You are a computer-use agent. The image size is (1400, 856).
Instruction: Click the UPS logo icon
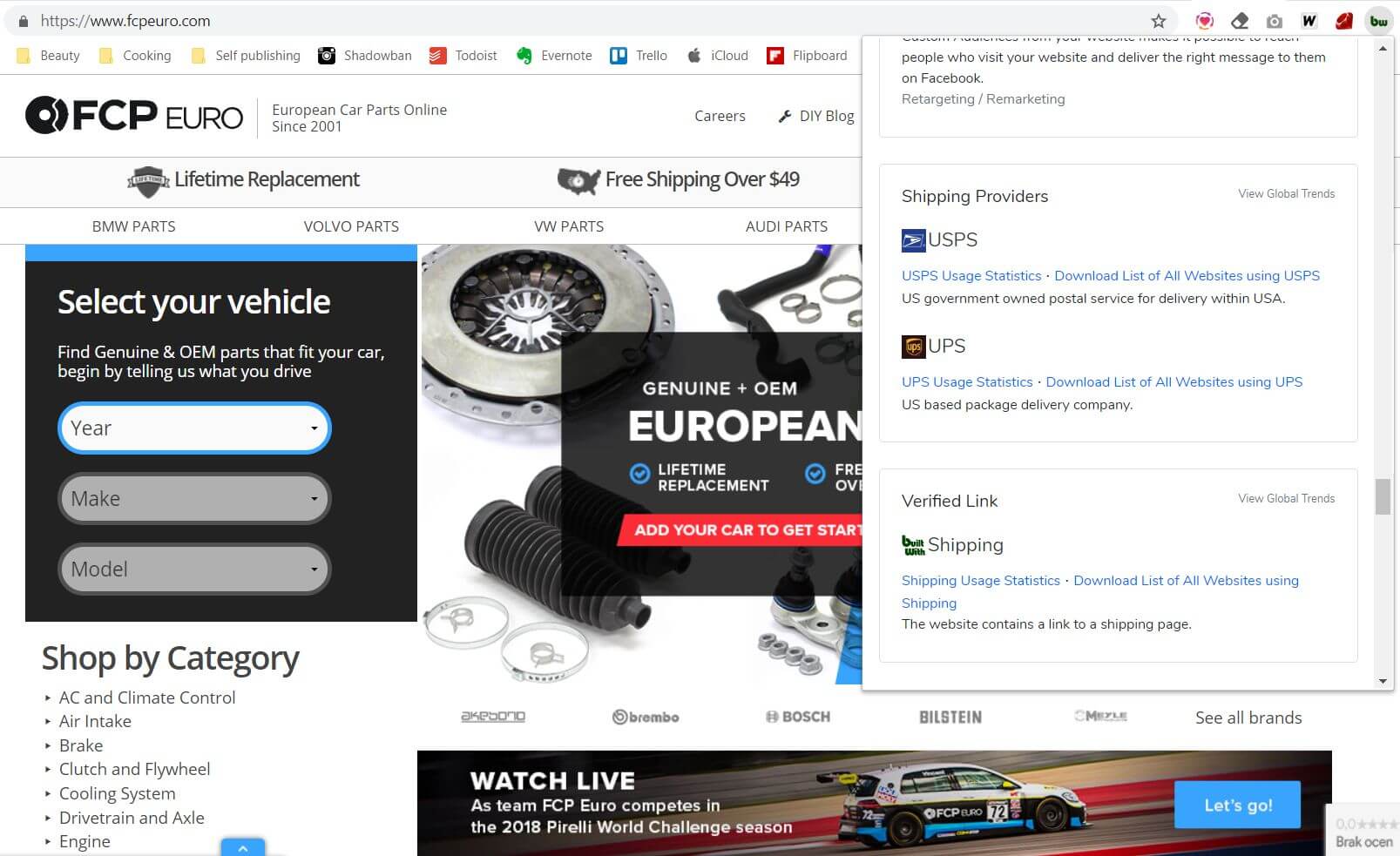coord(913,347)
